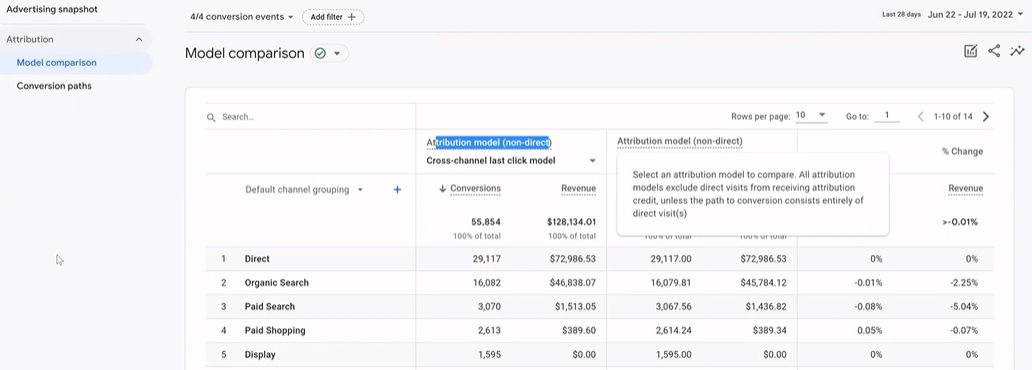Click the Organic Search revenue $46,838.07

573,282
